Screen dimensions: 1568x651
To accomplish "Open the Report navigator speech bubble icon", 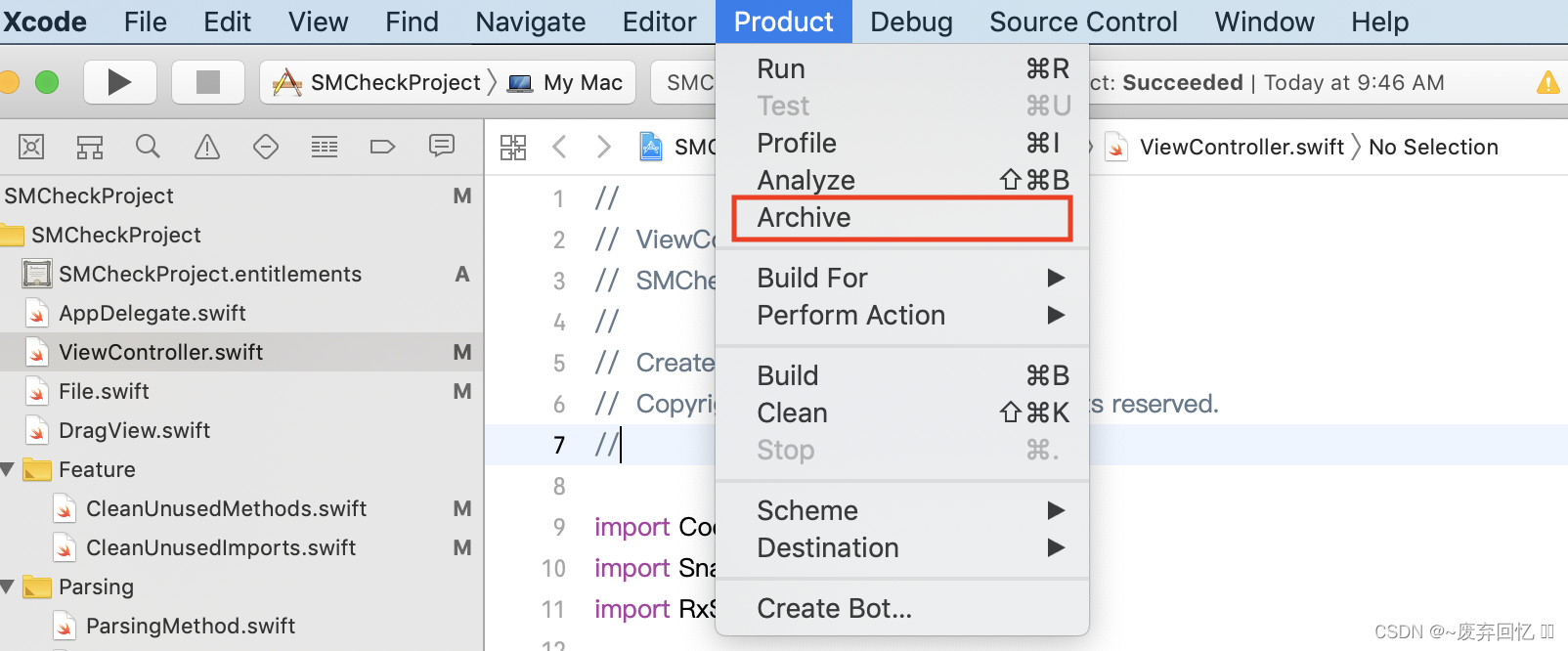I will (x=442, y=147).
